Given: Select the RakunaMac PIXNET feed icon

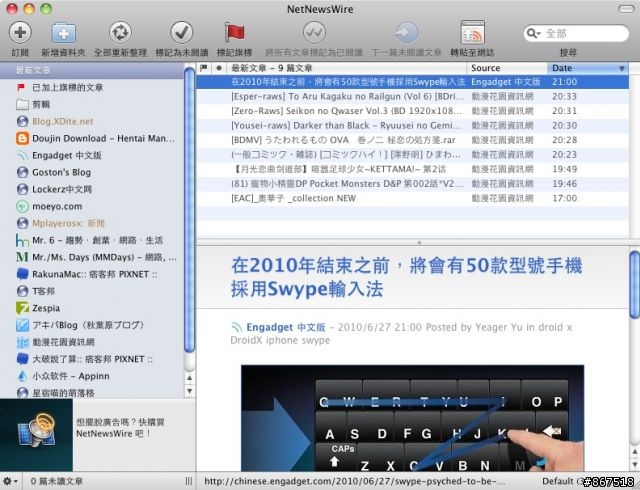Looking at the screenshot, I should click(22, 274).
